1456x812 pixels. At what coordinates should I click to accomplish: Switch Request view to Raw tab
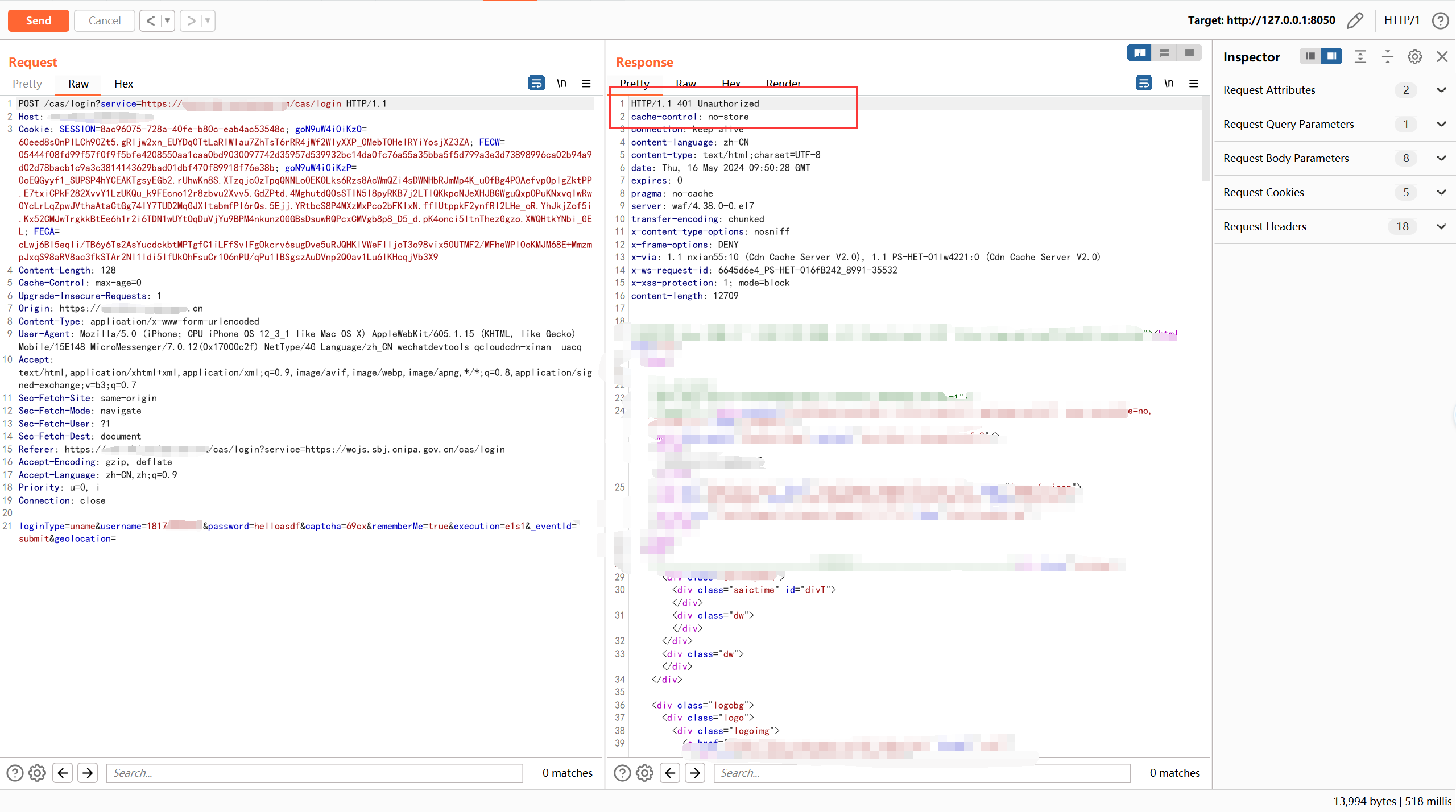[78, 84]
